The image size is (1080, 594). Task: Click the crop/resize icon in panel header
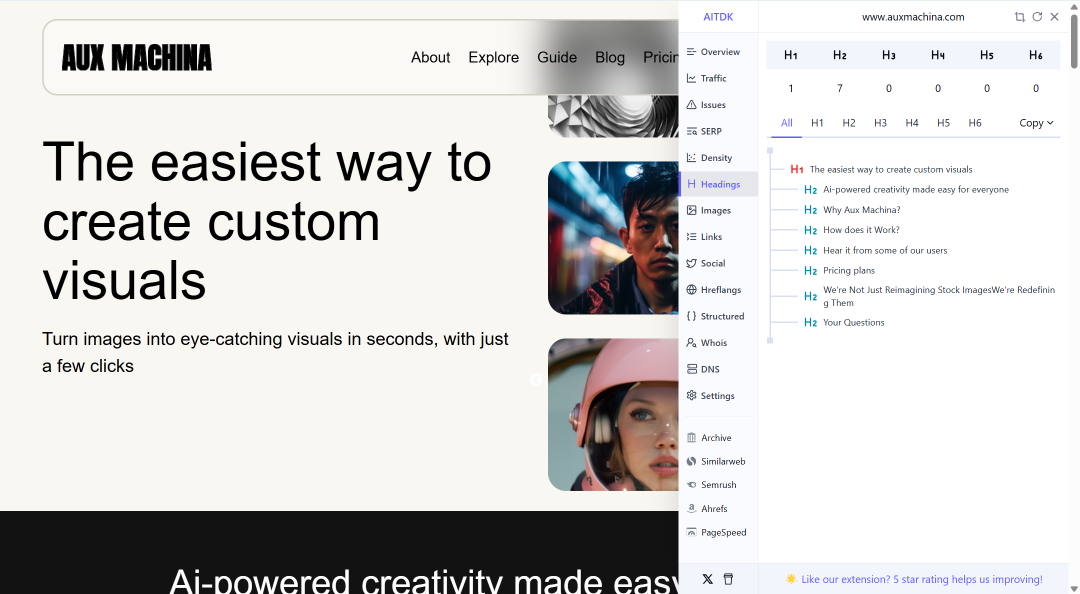pyautogui.click(x=1019, y=17)
